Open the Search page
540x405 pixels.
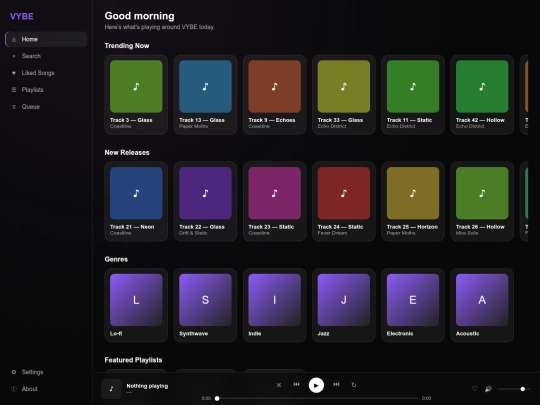46,56
